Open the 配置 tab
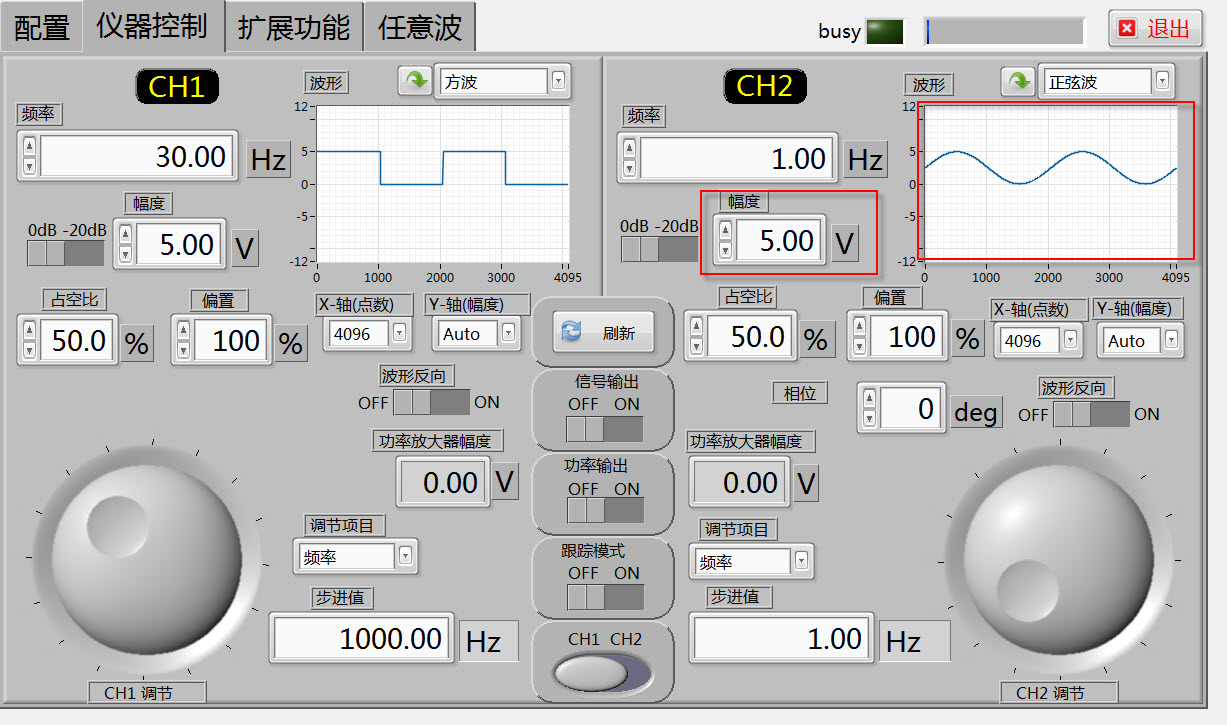Screen dimensions: 1227x725 [42, 26]
